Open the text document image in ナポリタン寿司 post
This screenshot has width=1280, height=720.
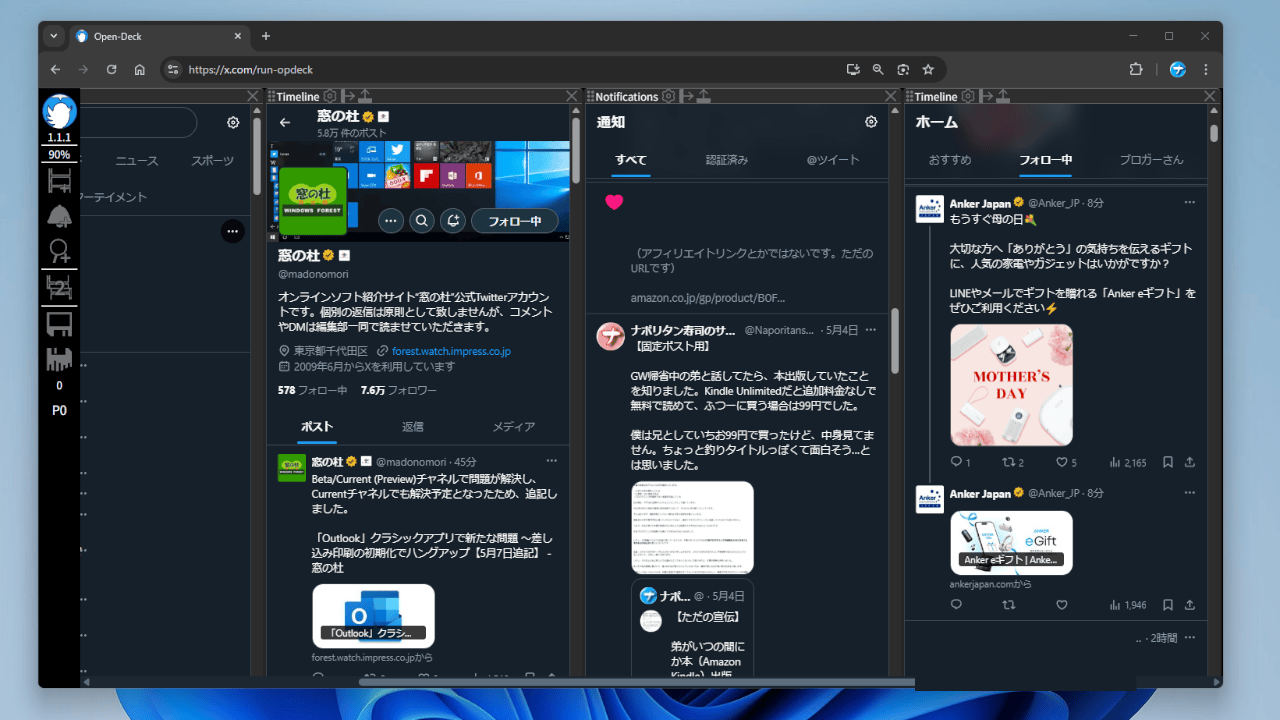692,527
